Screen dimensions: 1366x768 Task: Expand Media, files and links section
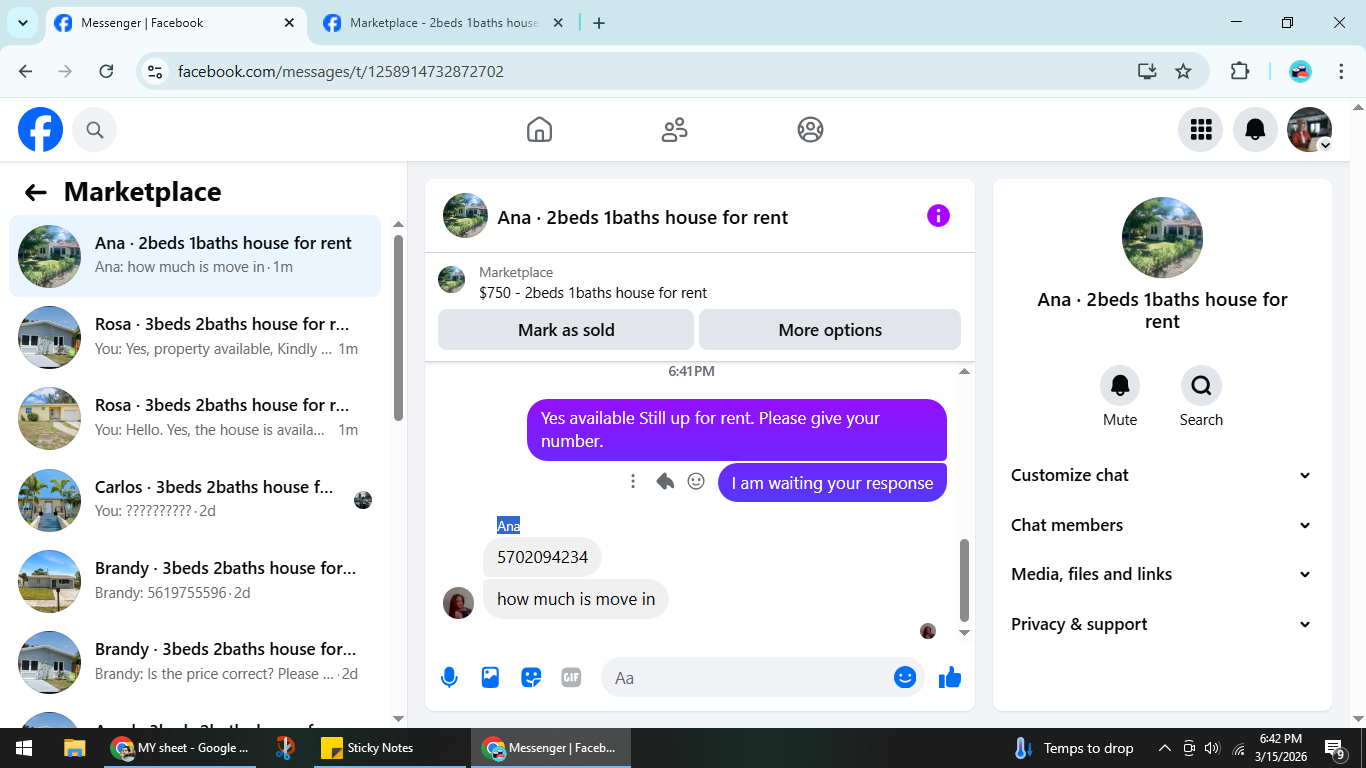[x=1162, y=574]
